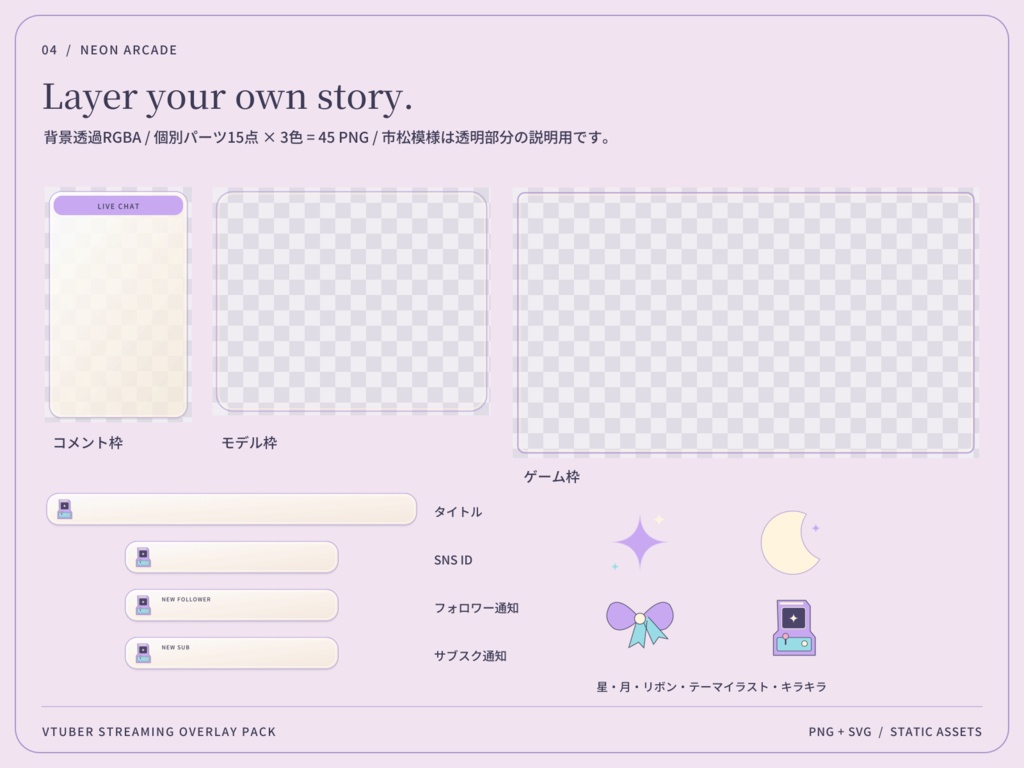Click the arcade icon in the title bar
Viewport: 1024px width, 768px height.
pos(65,509)
